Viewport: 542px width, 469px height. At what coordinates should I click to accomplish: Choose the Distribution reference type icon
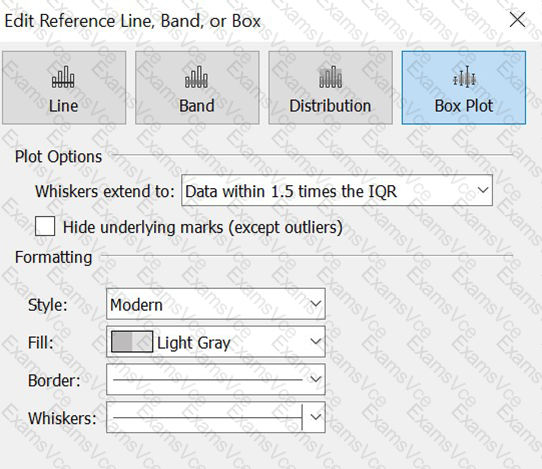330,77
